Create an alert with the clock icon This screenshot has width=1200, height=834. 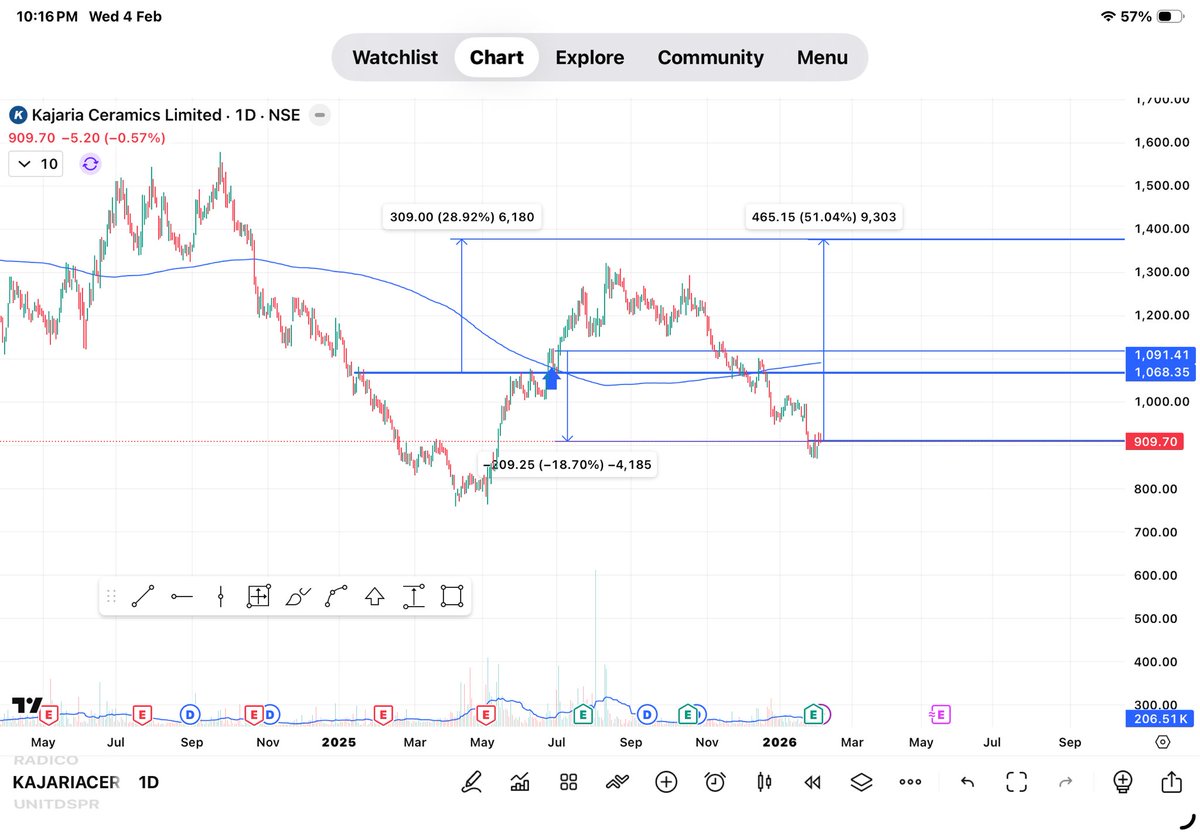tap(715, 782)
